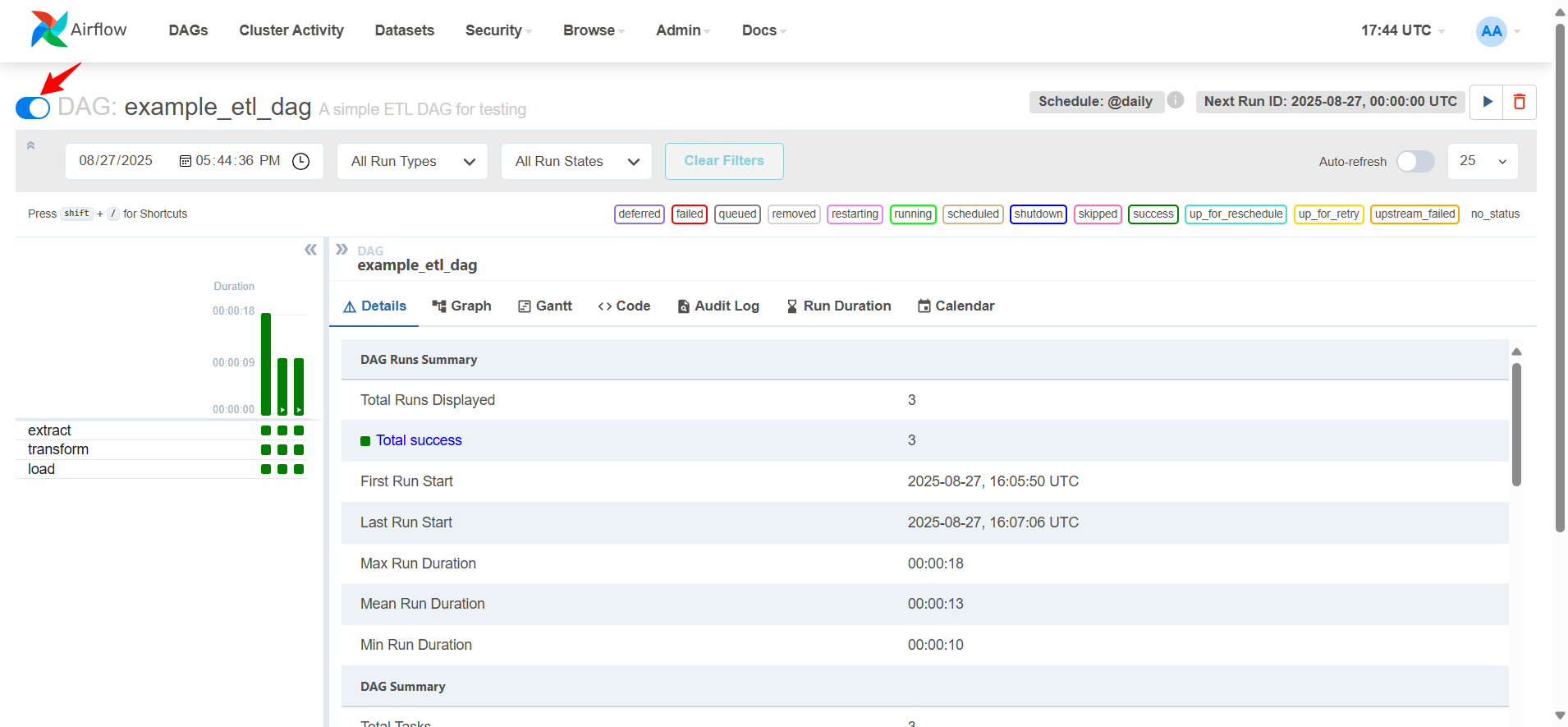
Task: Click the Next Run ID badge
Action: coord(1330,101)
